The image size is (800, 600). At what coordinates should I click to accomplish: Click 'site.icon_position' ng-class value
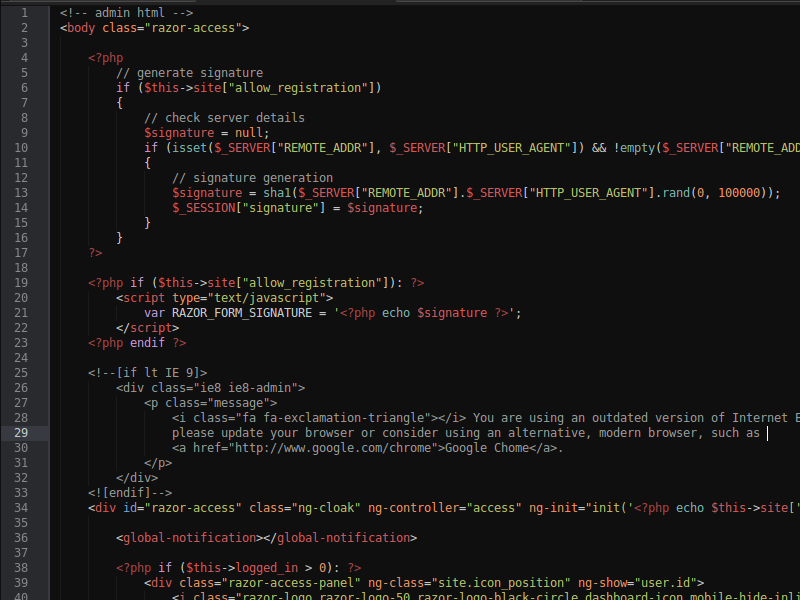click(x=502, y=583)
